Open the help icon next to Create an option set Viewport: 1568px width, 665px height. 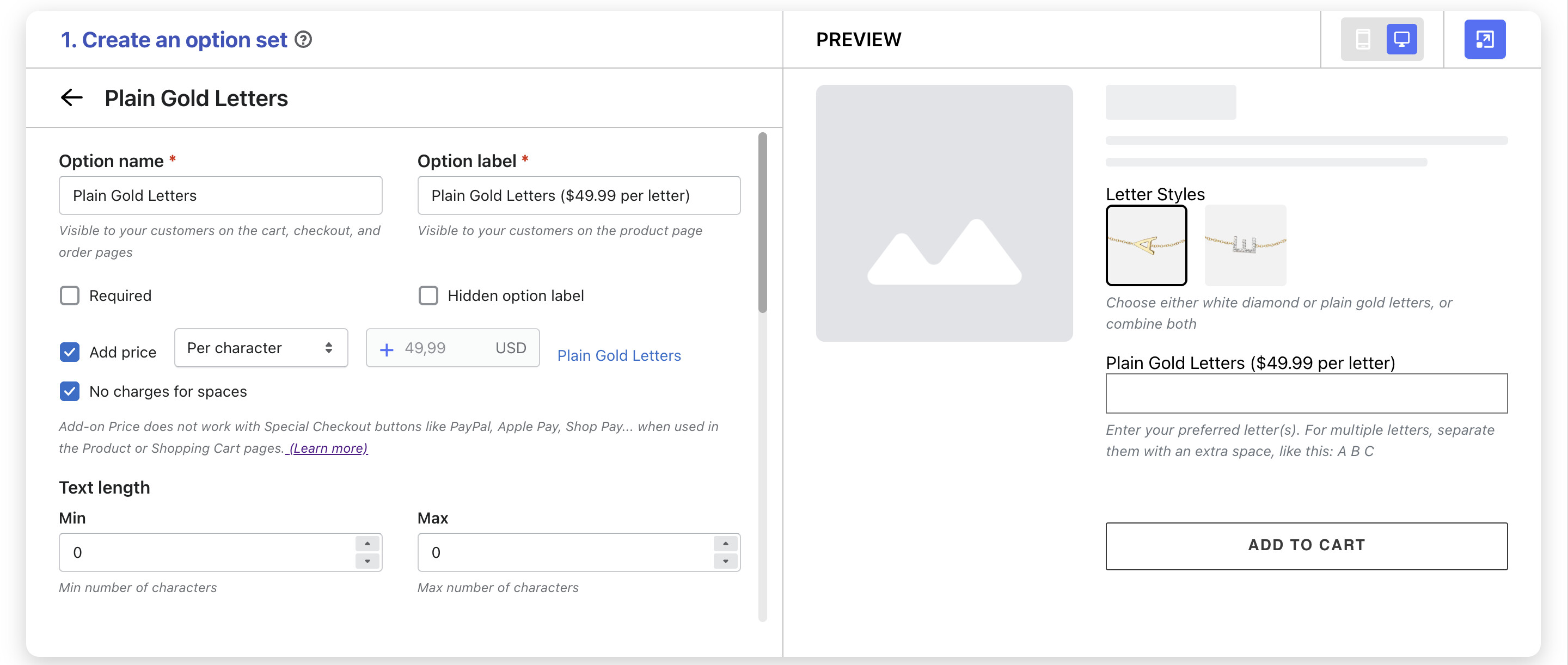point(303,40)
